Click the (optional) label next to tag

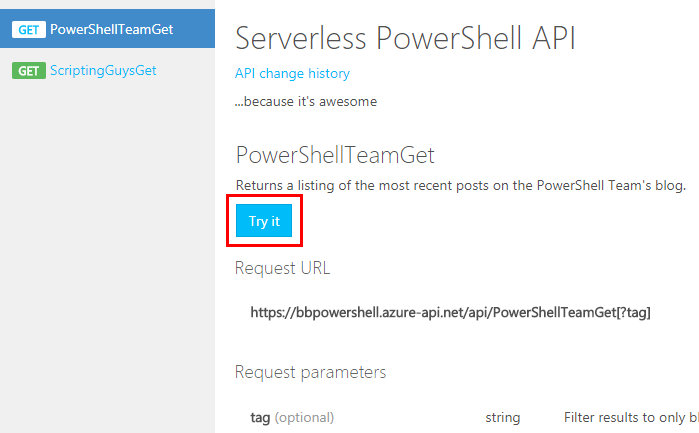coord(304,417)
